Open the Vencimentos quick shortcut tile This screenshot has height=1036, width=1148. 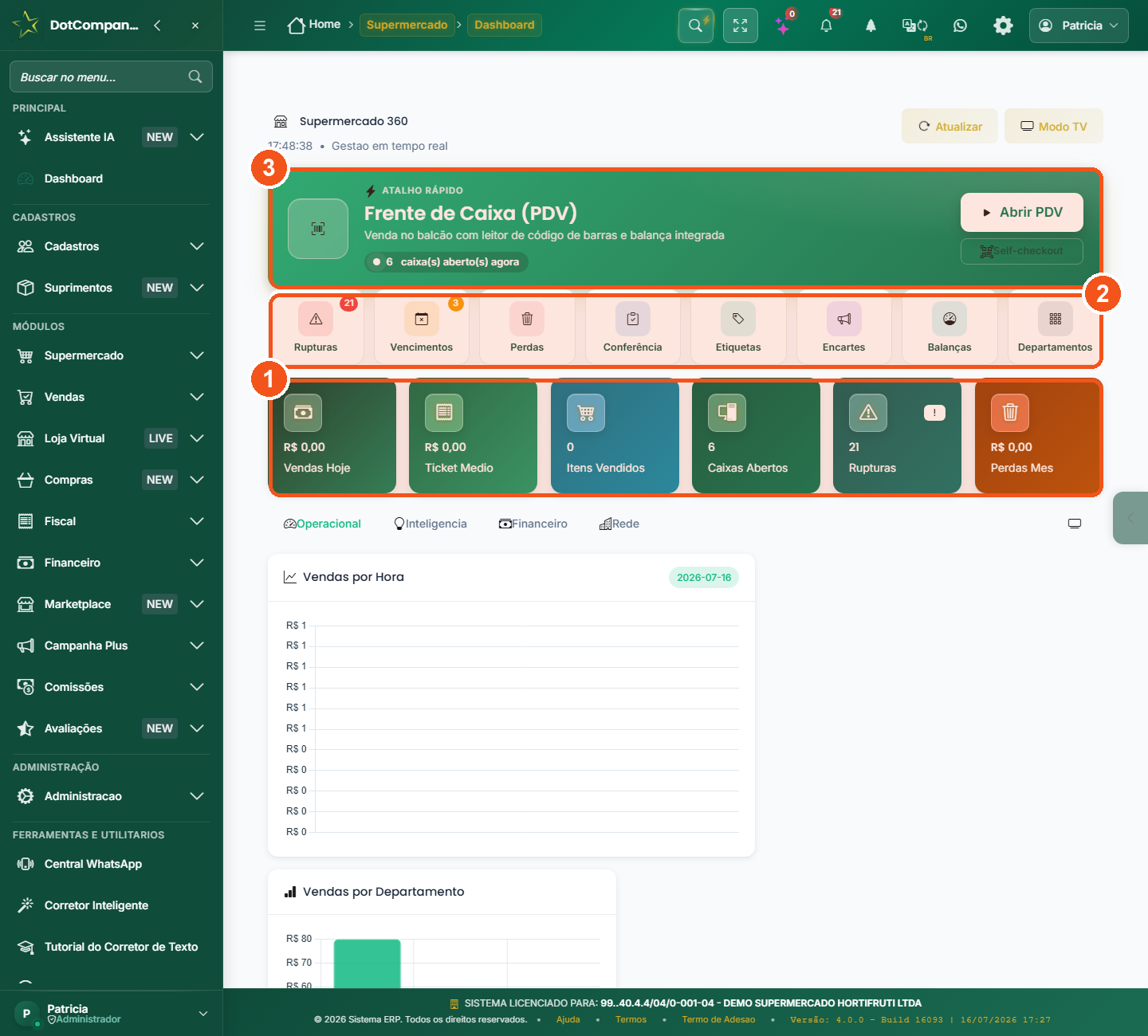422,328
